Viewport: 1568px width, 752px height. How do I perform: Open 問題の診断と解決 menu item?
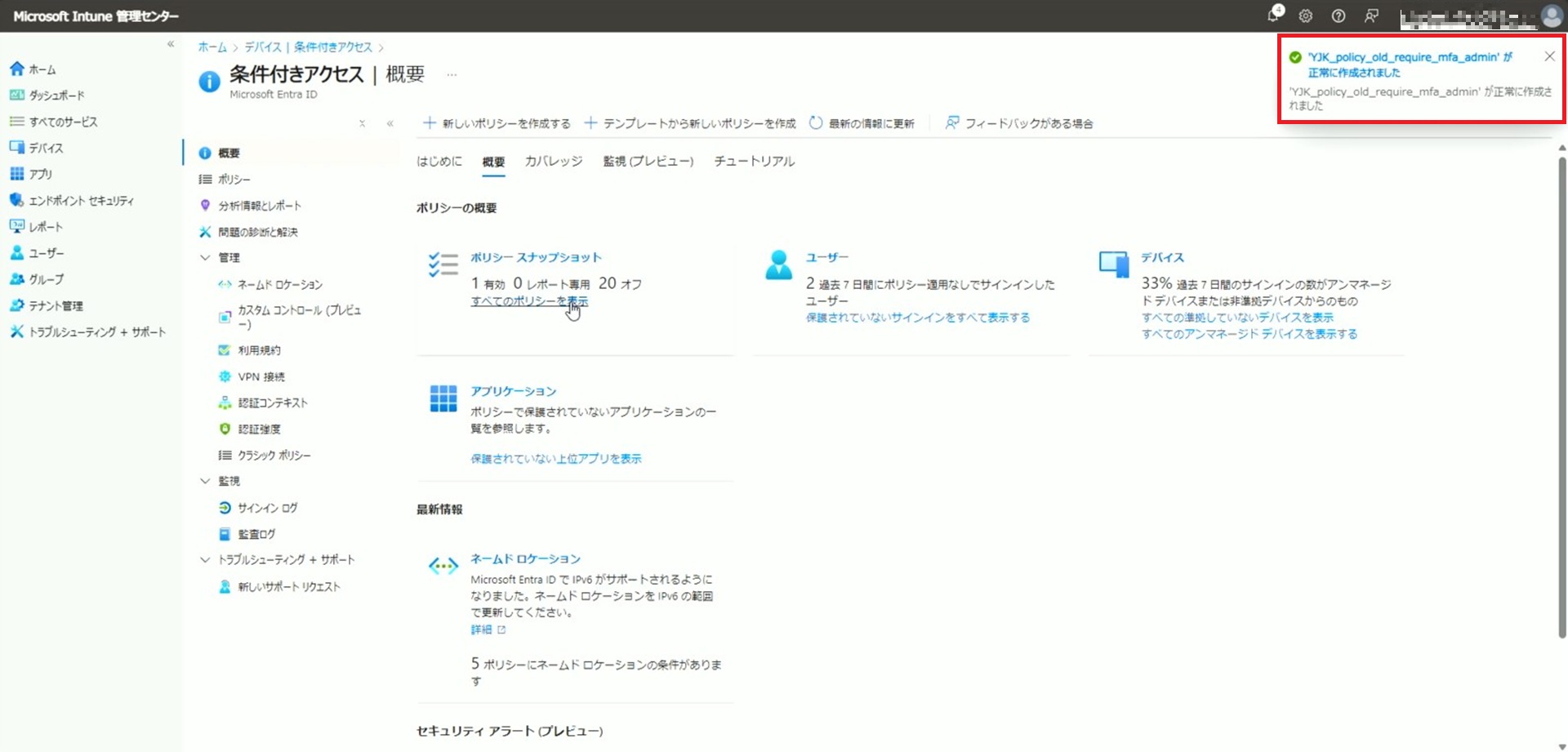(x=257, y=232)
